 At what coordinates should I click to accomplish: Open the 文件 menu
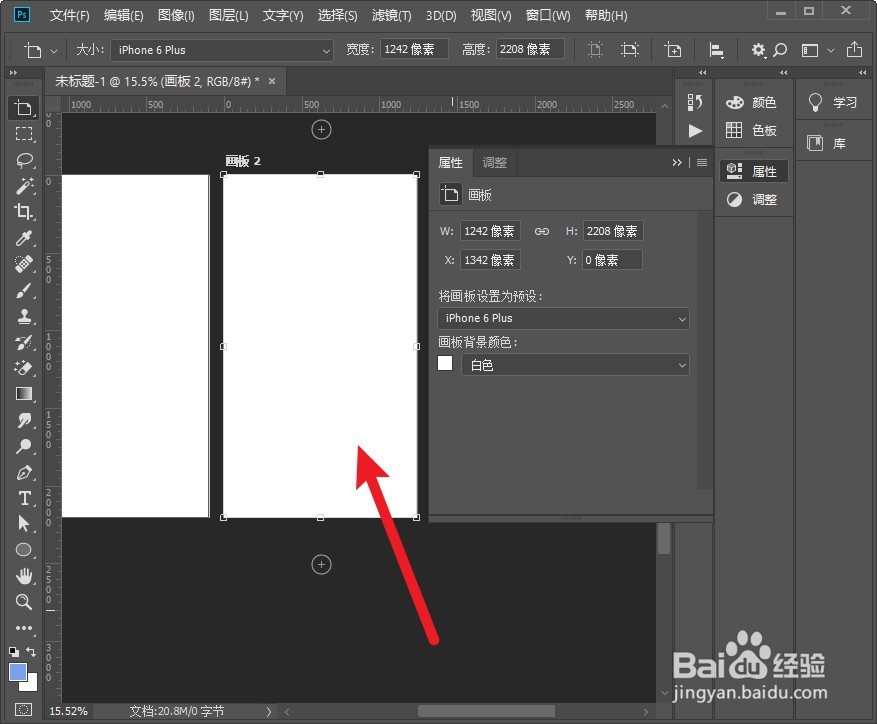pos(69,15)
